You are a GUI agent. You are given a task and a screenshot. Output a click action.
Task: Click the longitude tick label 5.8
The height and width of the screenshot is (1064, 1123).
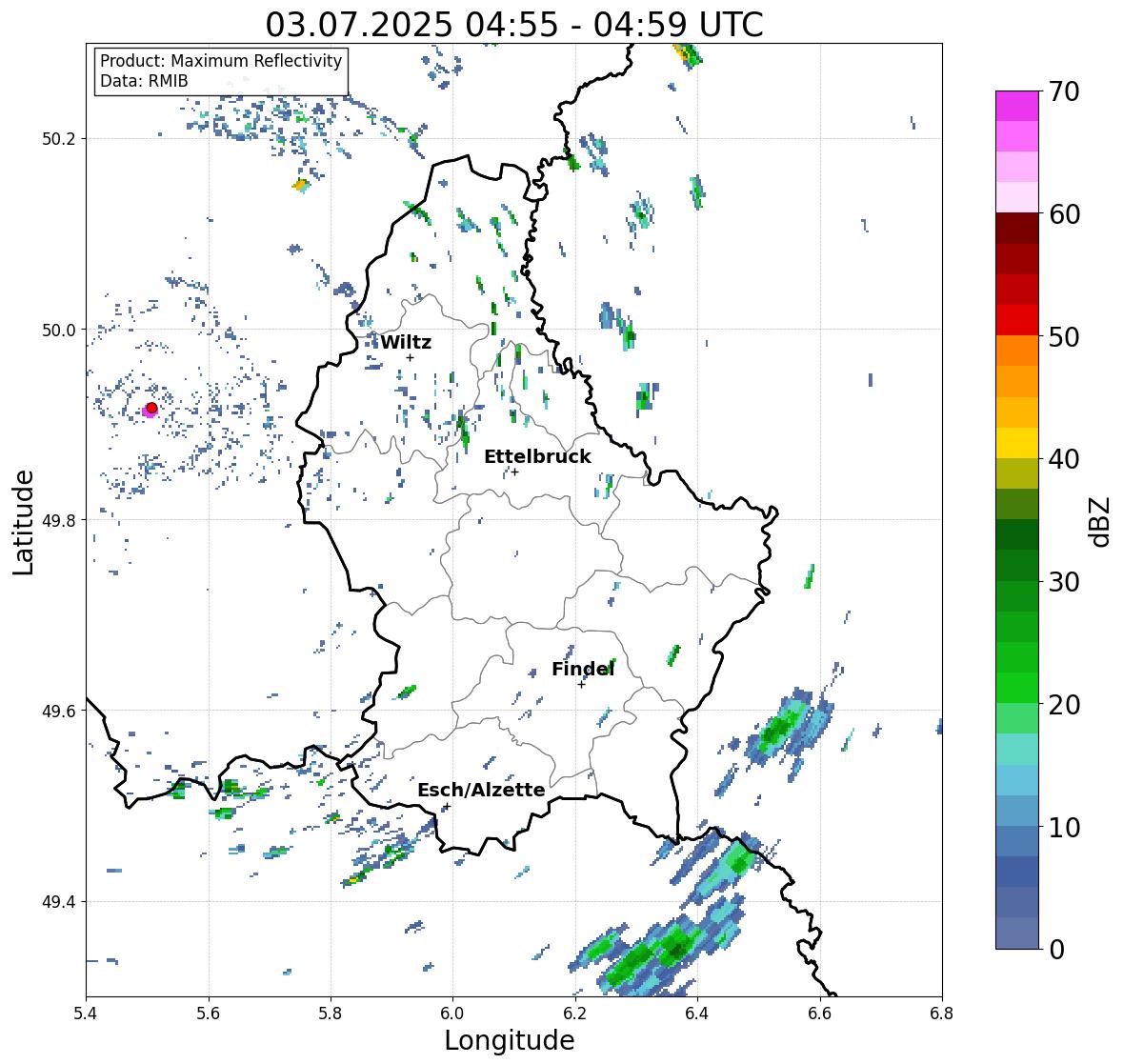click(x=331, y=1013)
